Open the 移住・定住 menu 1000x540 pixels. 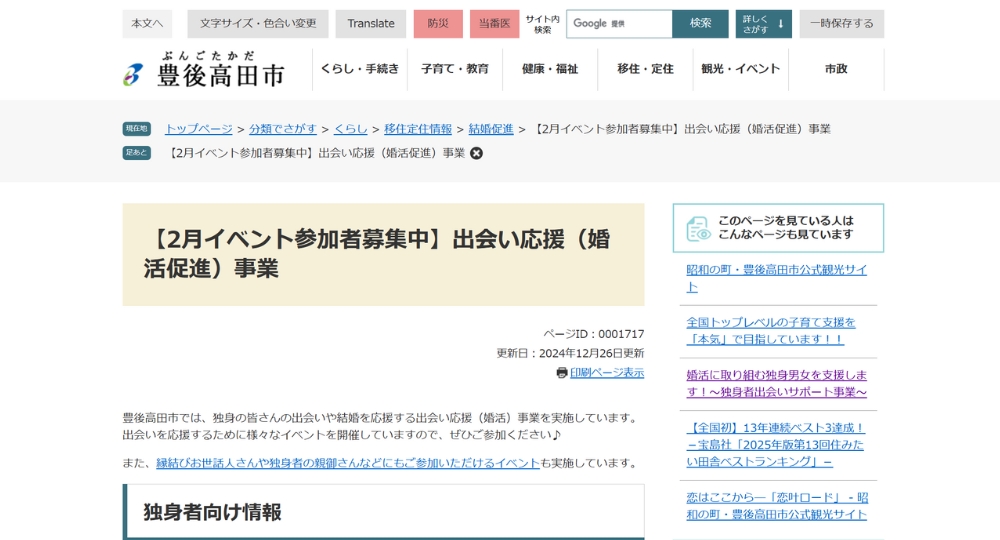[x=645, y=69]
